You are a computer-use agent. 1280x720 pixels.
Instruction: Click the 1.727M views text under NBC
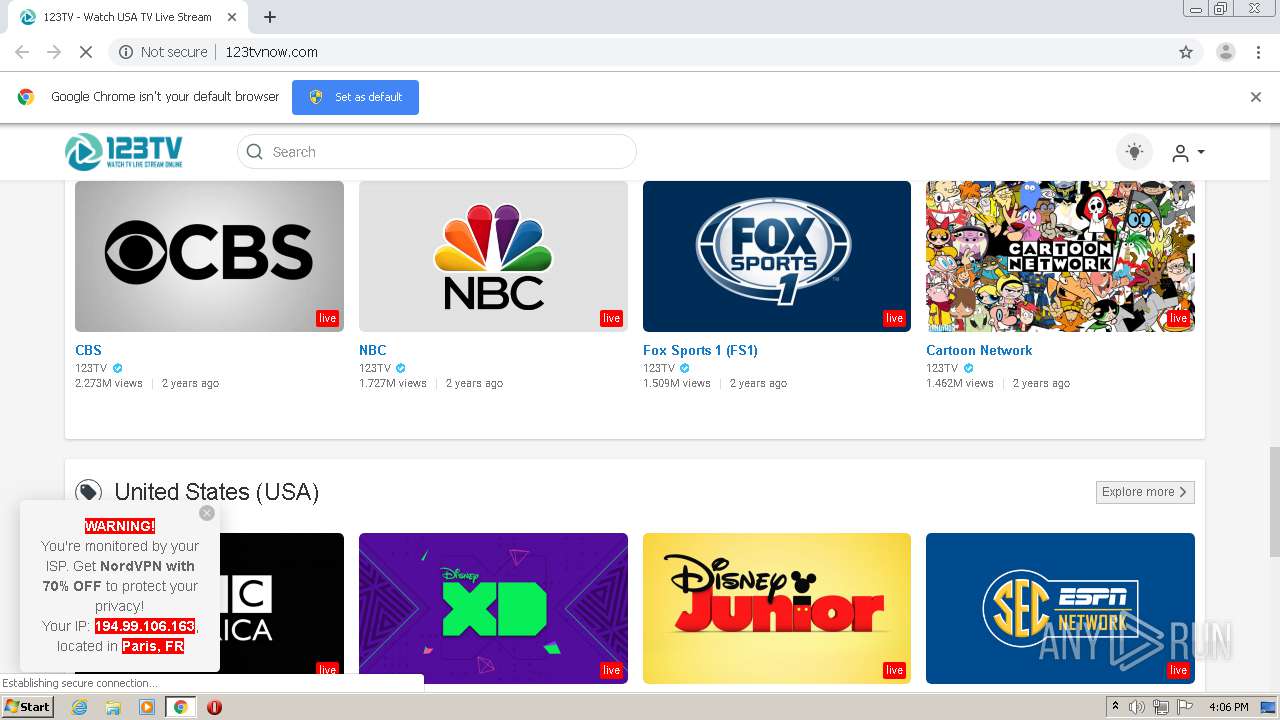point(393,383)
